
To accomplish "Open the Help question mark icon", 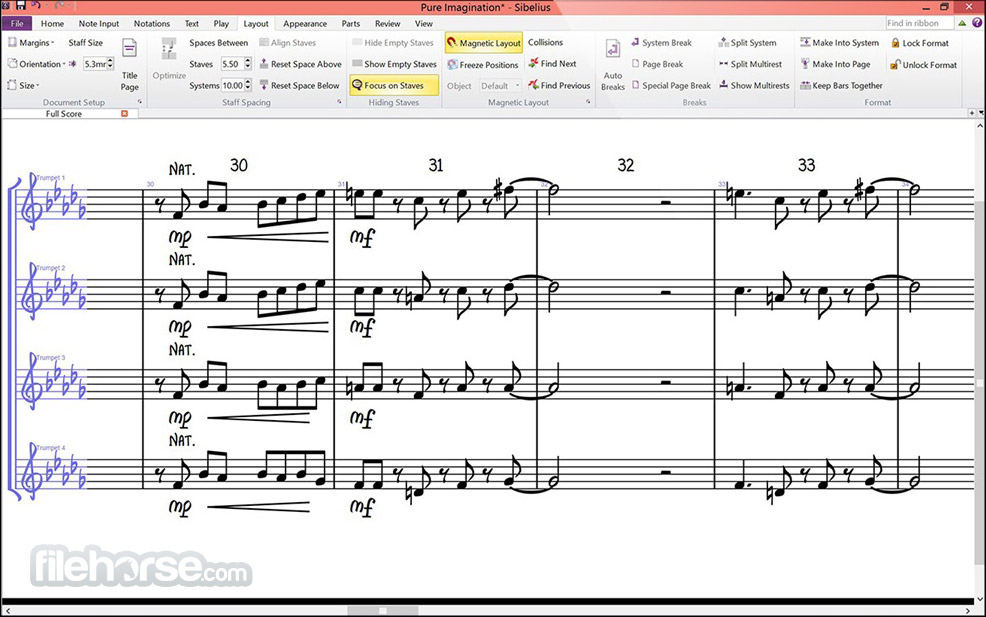I will click(977, 23).
